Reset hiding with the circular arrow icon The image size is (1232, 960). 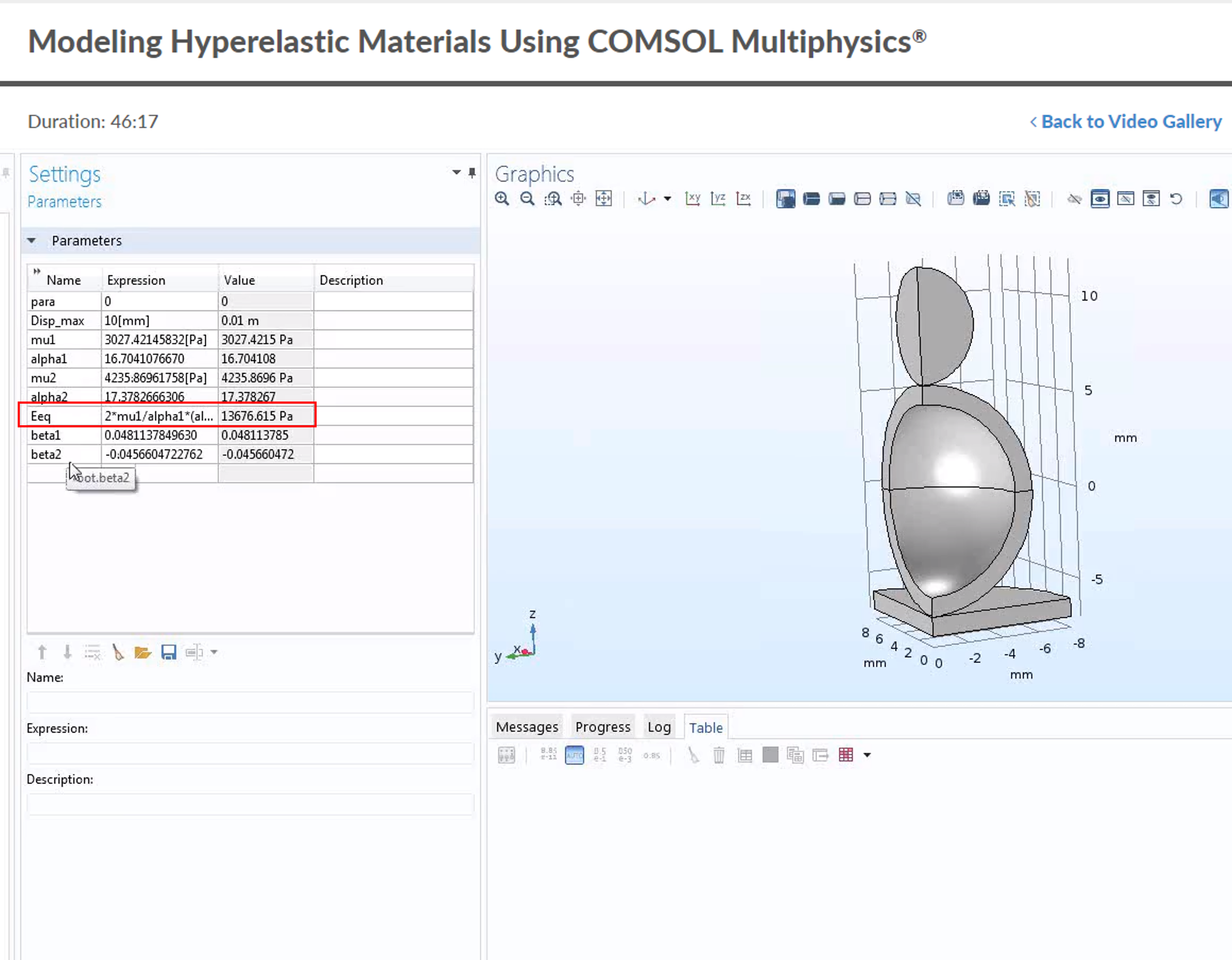coord(1176,198)
